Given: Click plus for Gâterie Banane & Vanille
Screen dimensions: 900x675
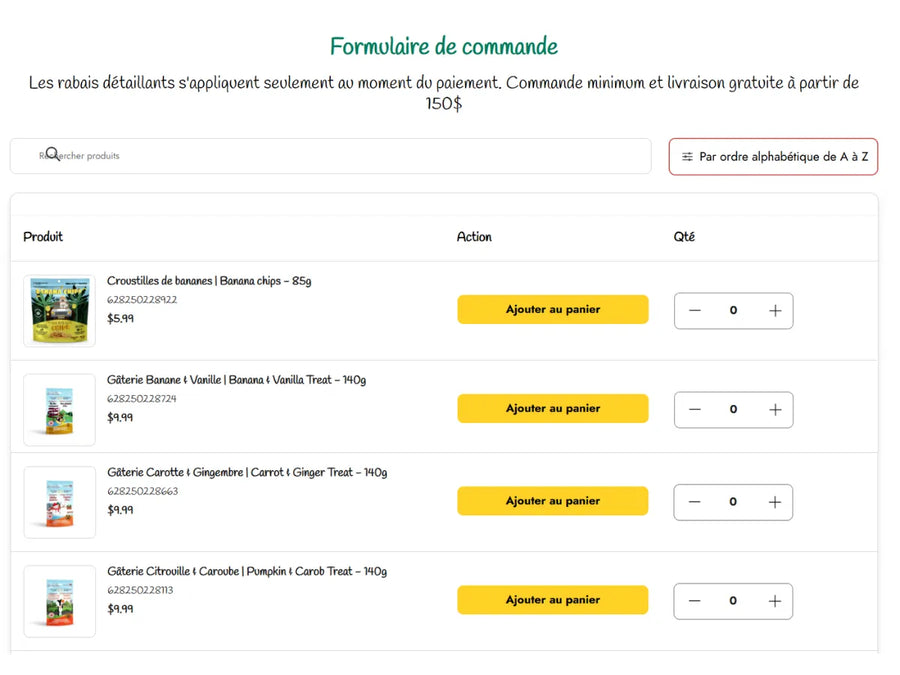Looking at the screenshot, I should click(774, 410).
